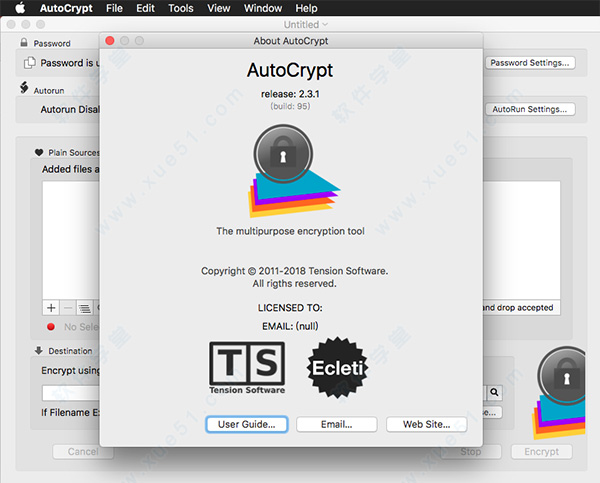This screenshot has height=483, width=600.
Task: Open the Edit menu
Action: 145,8
